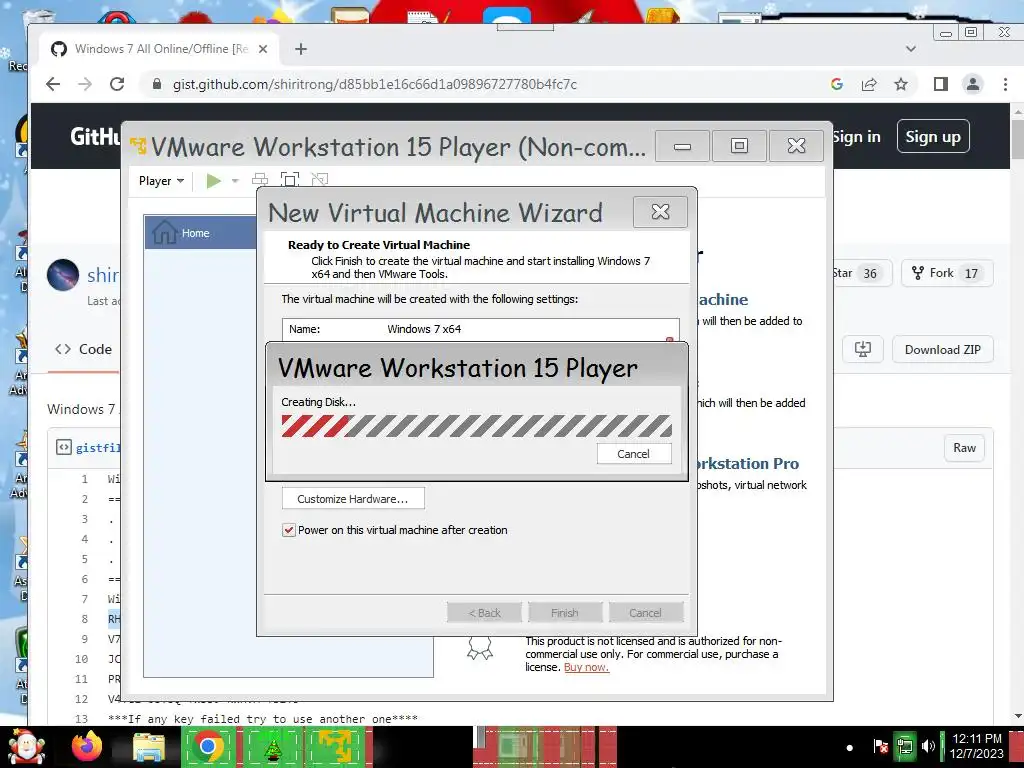Viewport: 1024px width, 768px height.
Task: Click the Creating Disk progress bar
Action: click(x=476, y=426)
